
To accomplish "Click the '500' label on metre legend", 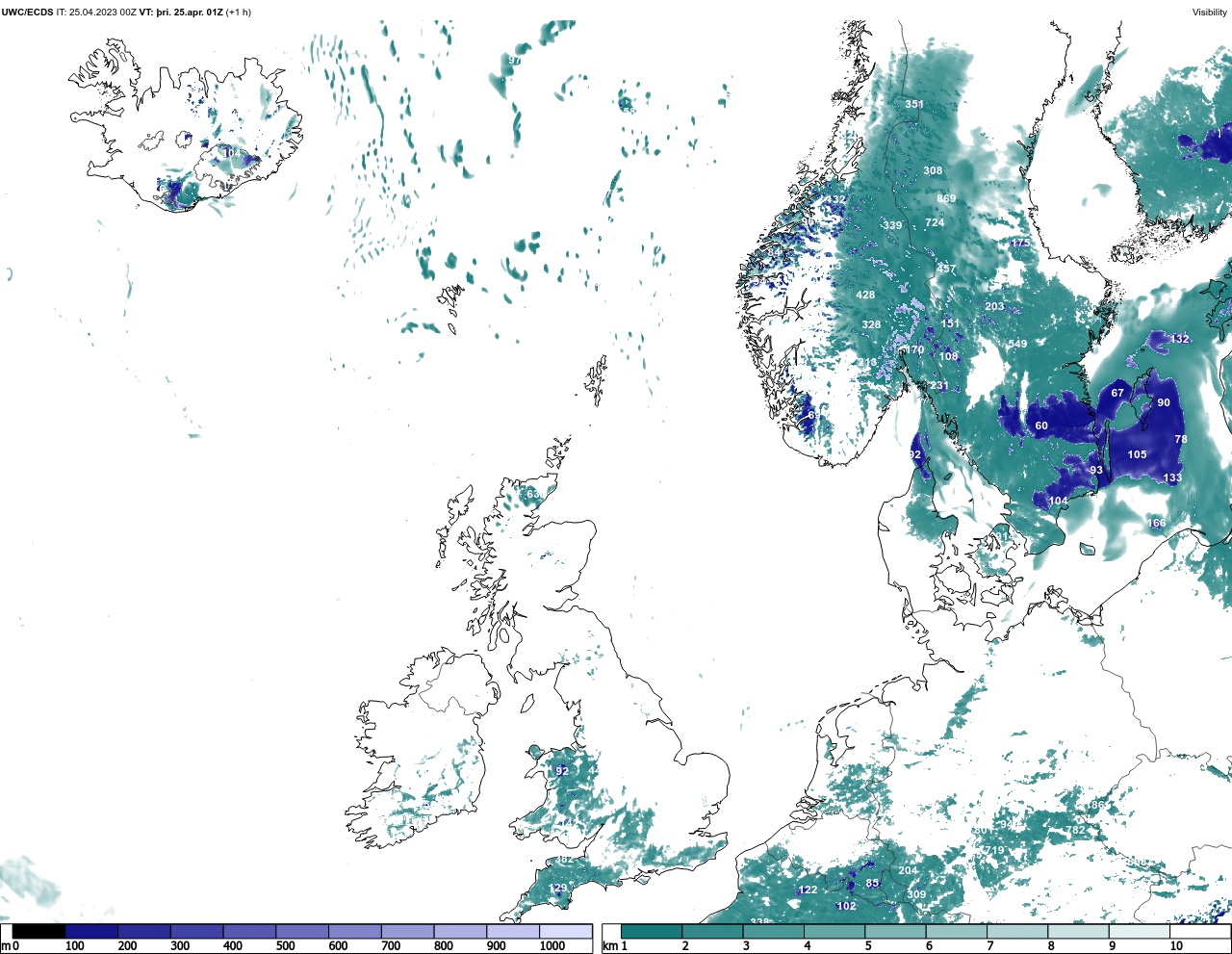I will point(286,946).
